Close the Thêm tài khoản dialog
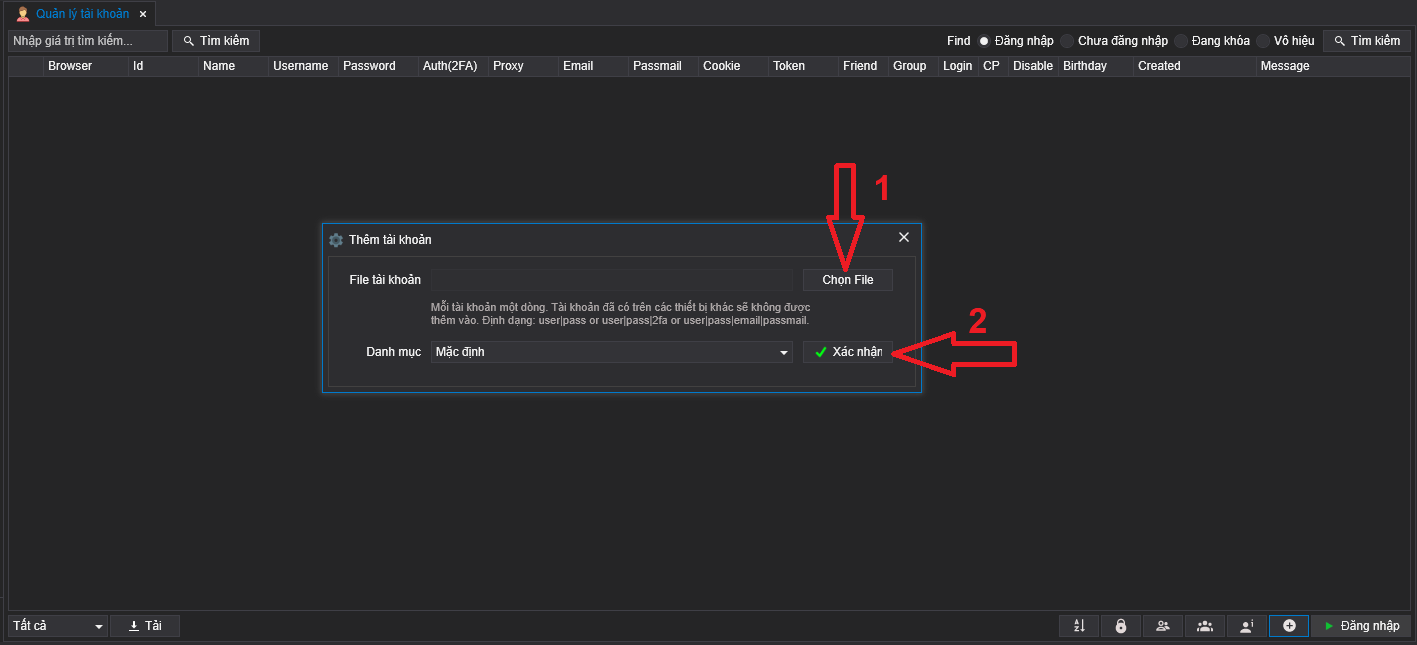Image resolution: width=1417 pixels, height=645 pixels. [904, 238]
